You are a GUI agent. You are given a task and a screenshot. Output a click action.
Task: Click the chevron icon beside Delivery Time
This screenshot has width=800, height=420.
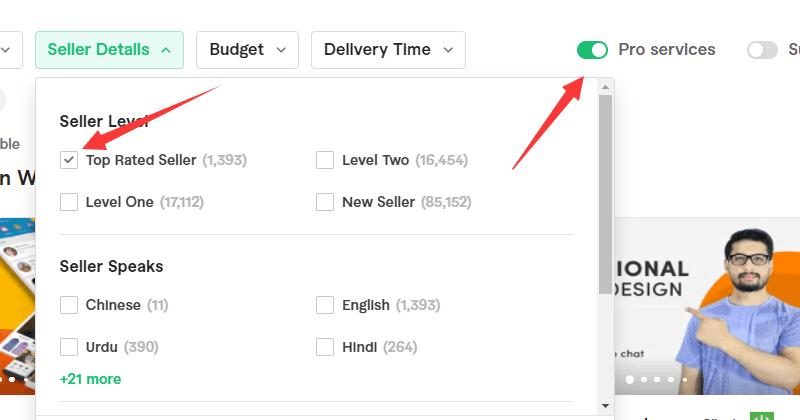click(x=448, y=50)
